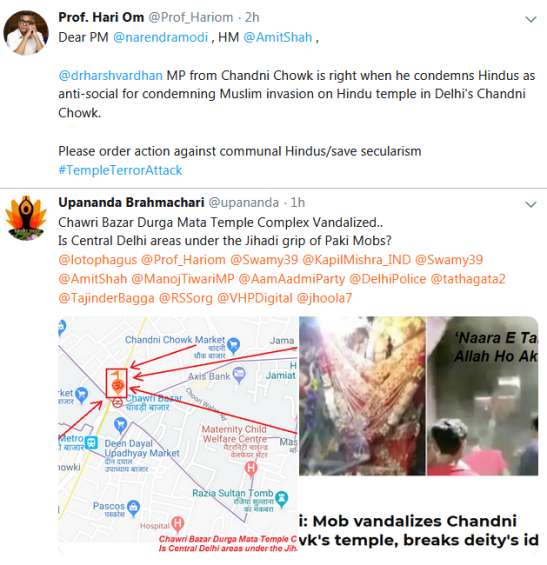This screenshot has height=565, width=547.
Task: Open the @narendramodi mention
Action: (160, 37)
